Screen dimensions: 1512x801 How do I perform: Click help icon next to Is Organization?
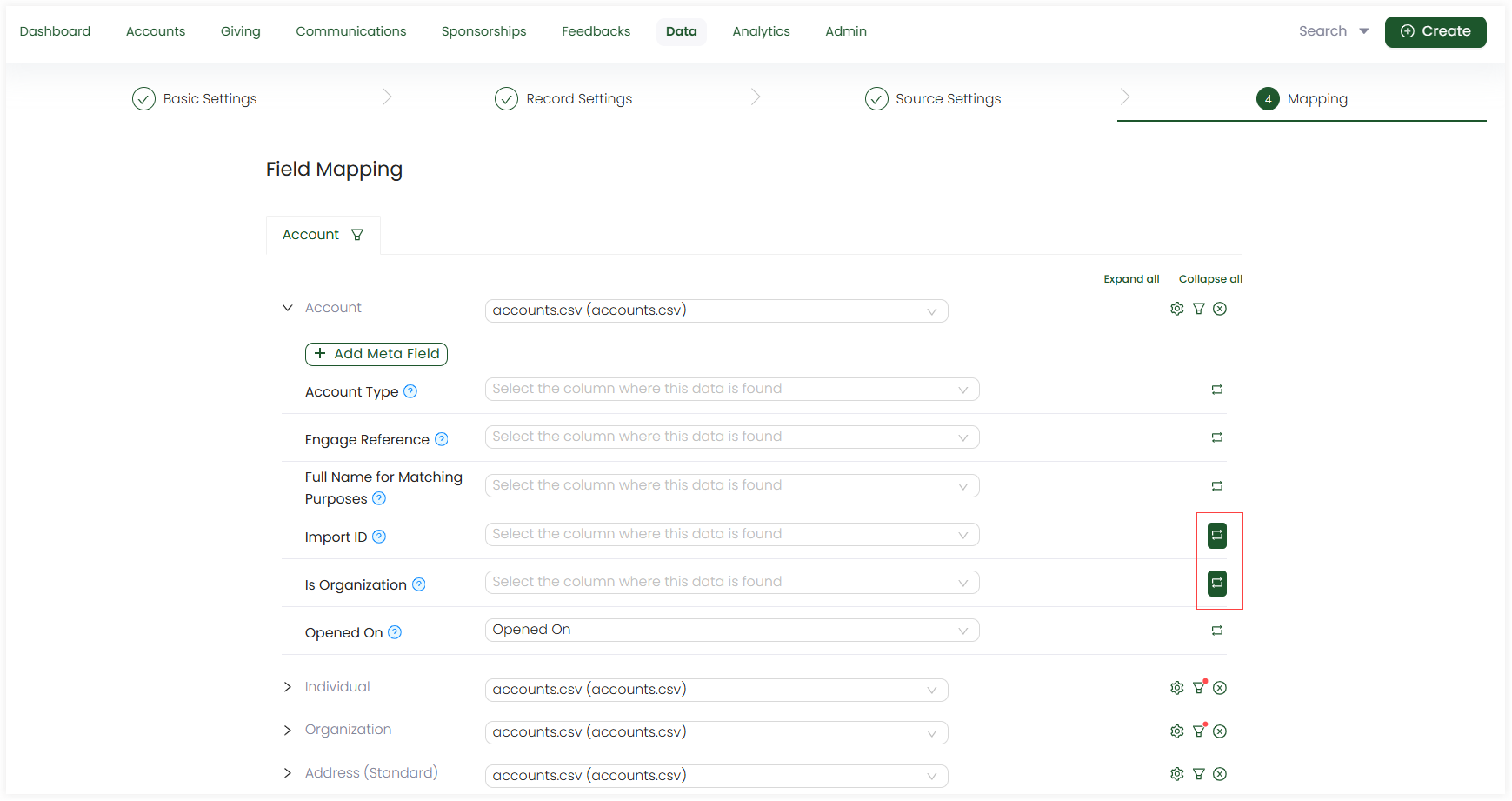tap(419, 584)
